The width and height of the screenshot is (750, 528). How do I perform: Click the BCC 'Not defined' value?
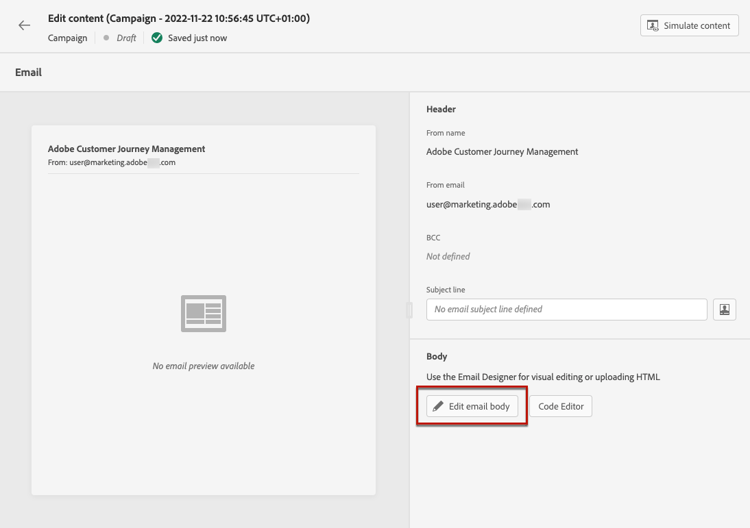(x=448, y=256)
